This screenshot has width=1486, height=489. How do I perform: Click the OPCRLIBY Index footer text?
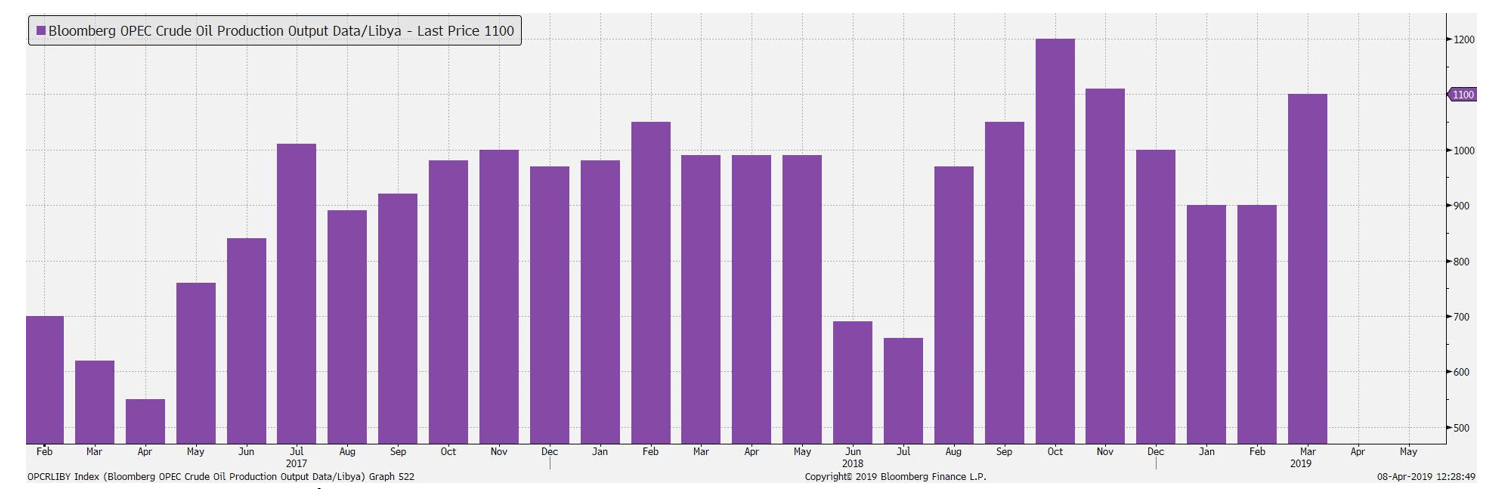coord(220,477)
